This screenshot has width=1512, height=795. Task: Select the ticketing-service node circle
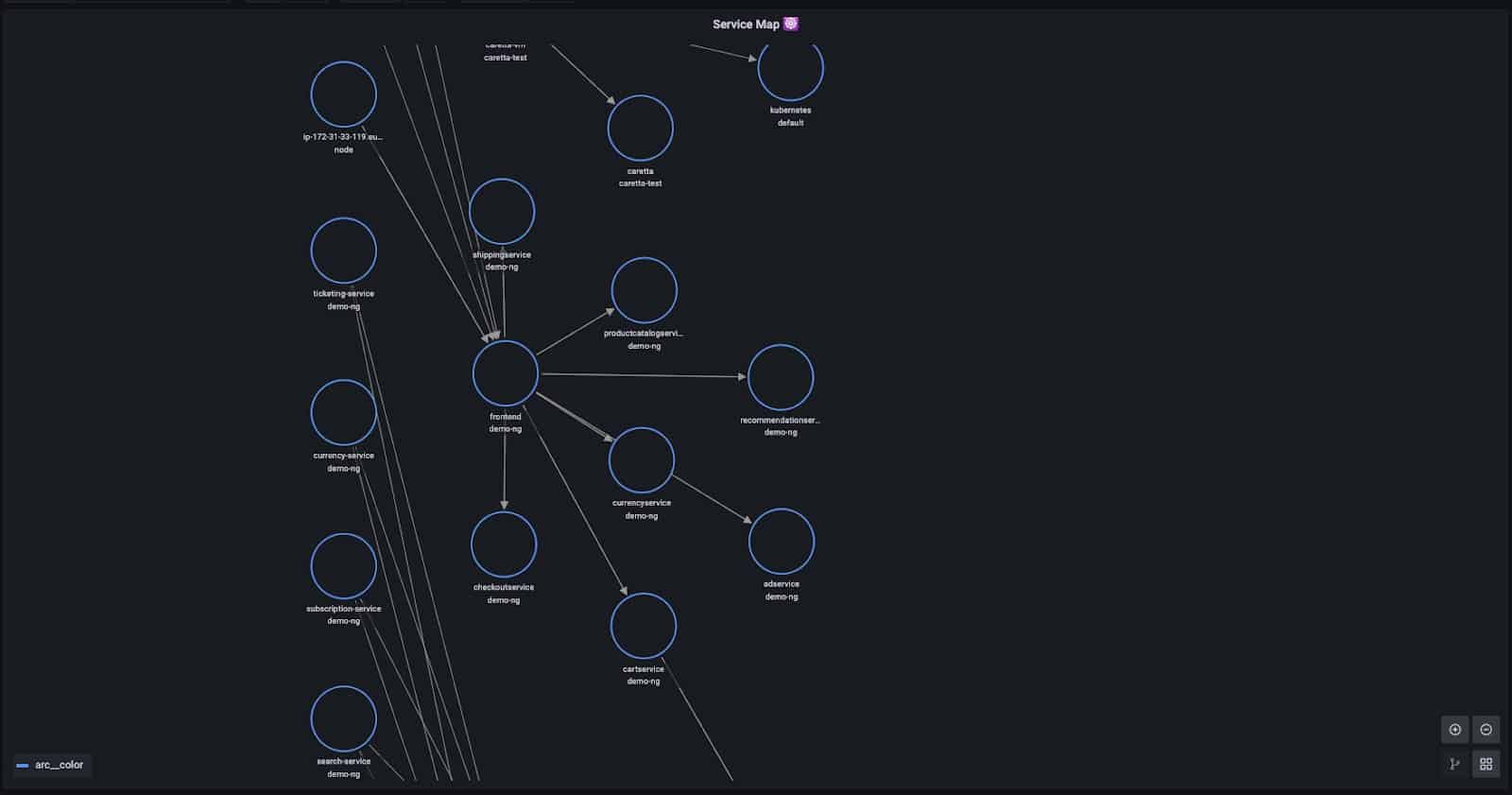[x=344, y=251]
